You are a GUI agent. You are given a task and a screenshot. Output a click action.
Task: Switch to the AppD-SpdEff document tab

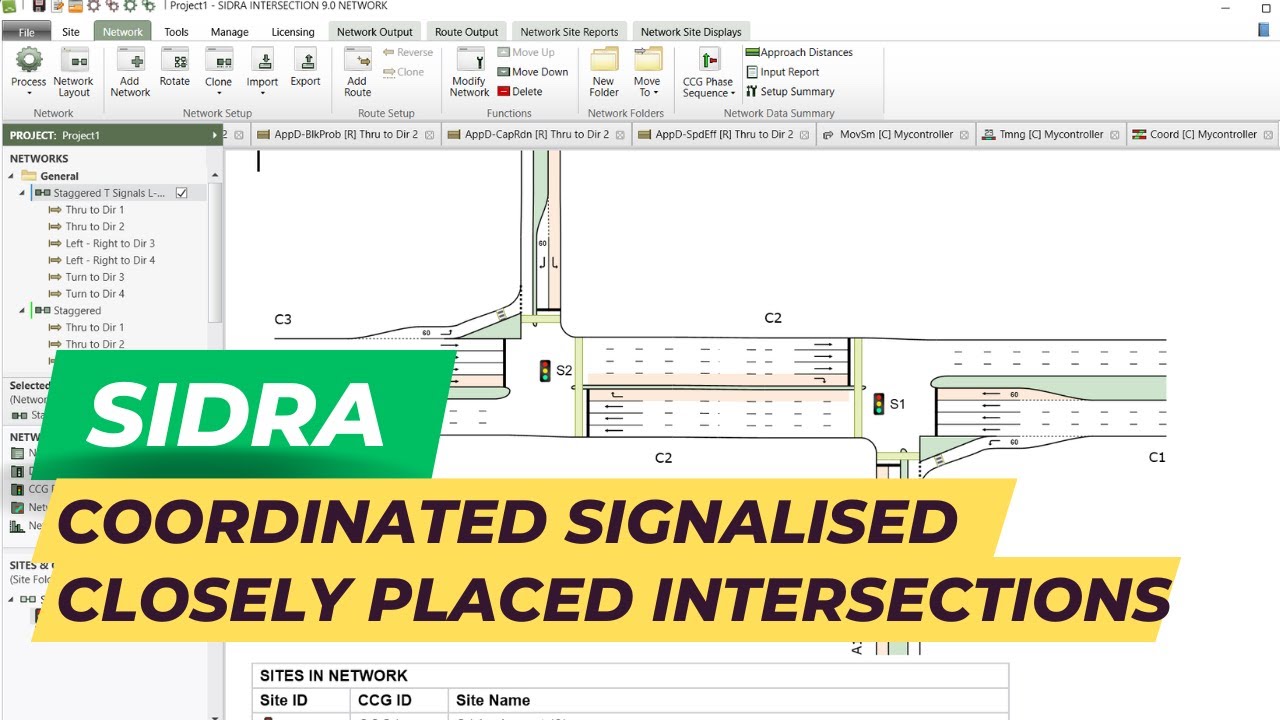[724, 135]
